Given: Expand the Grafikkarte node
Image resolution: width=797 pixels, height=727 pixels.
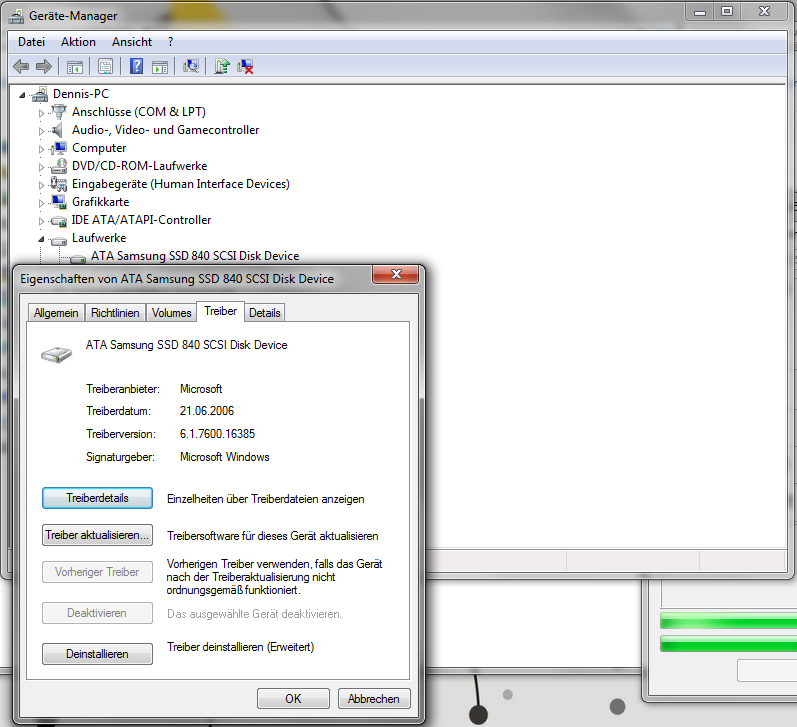Looking at the screenshot, I should [41, 203].
